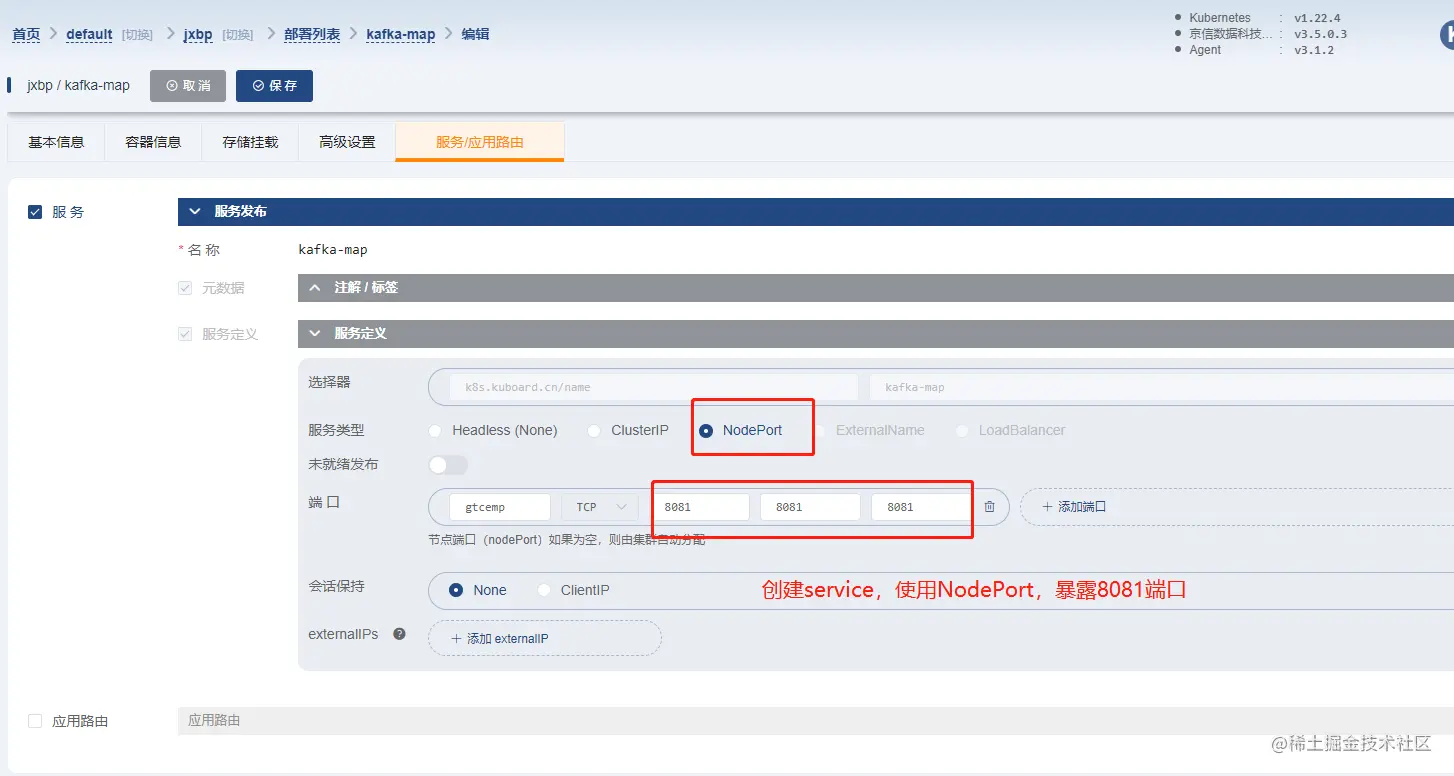Click the 选择器 field label
The height and width of the screenshot is (776, 1454).
coord(330,382)
